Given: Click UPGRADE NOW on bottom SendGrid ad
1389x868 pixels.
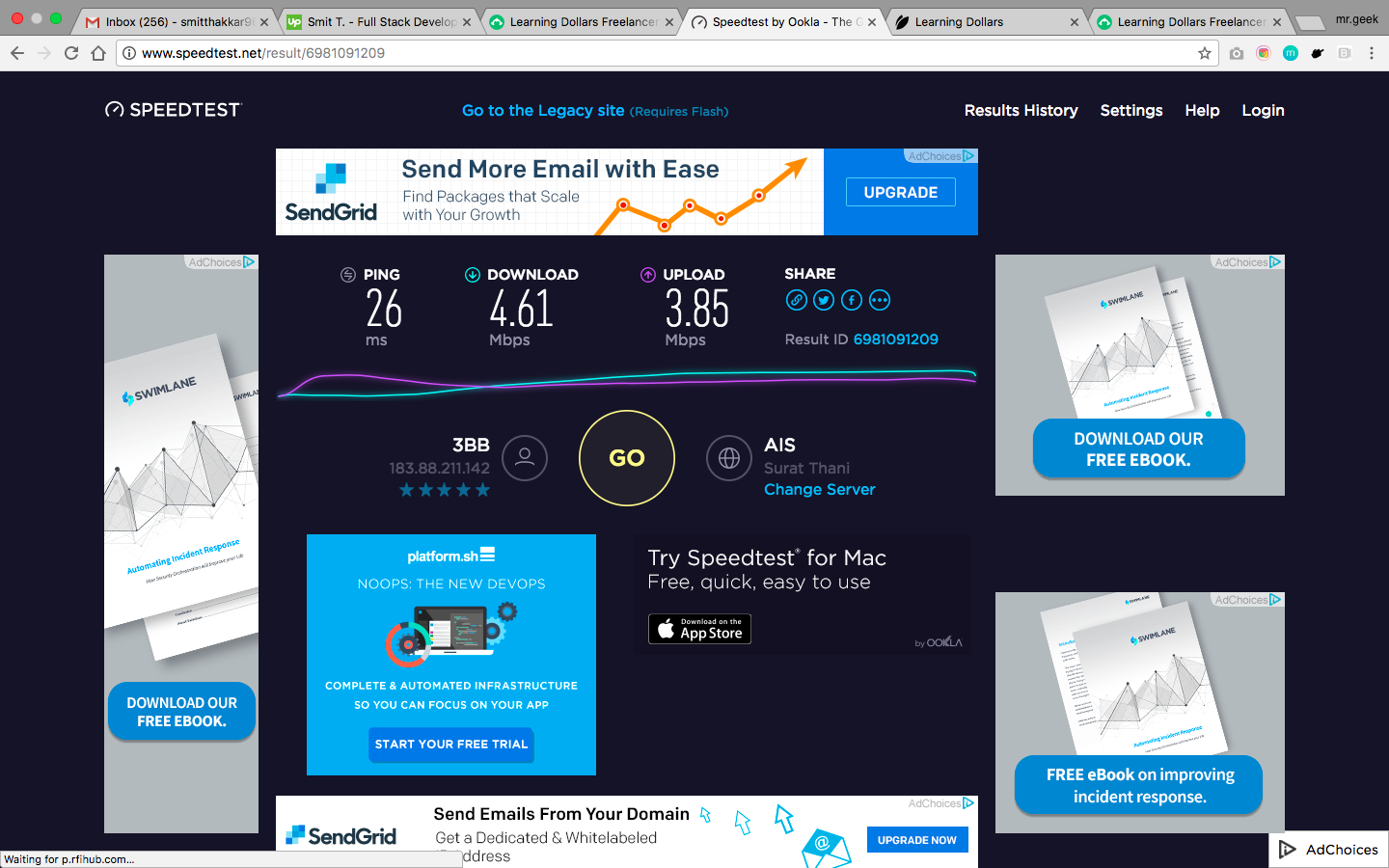Looking at the screenshot, I should (916, 840).
